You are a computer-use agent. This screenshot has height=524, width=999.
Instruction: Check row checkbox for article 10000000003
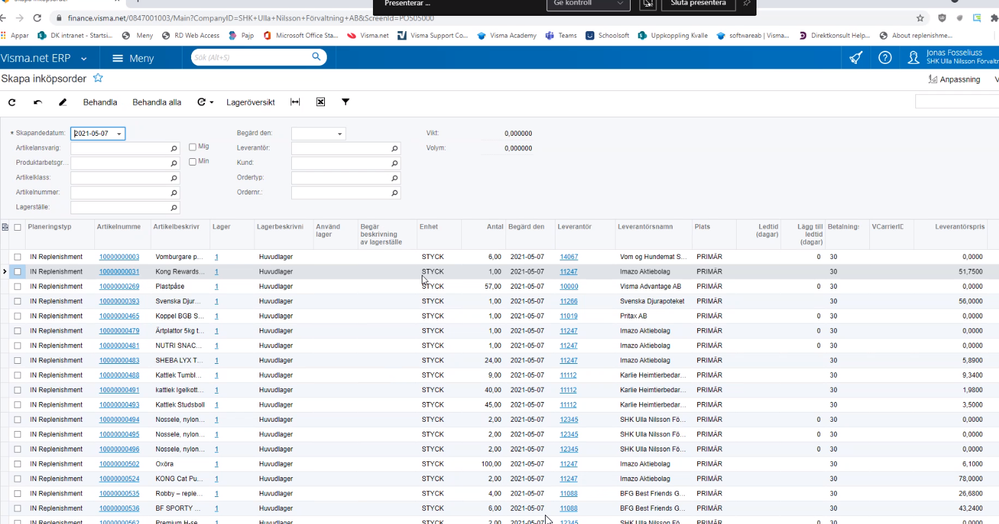(x=18, y=257)
